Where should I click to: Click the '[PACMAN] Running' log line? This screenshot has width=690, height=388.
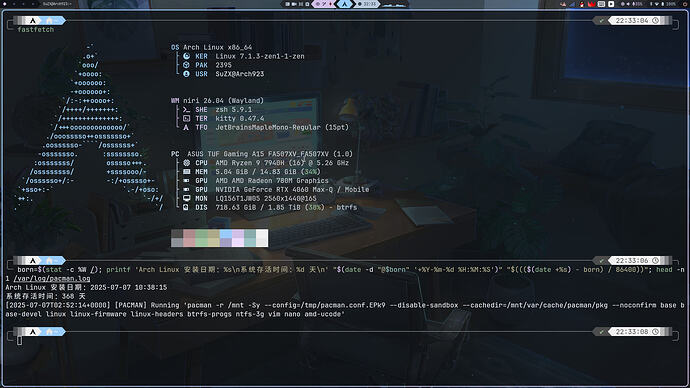pyautogui.click(x=147, y=305)
